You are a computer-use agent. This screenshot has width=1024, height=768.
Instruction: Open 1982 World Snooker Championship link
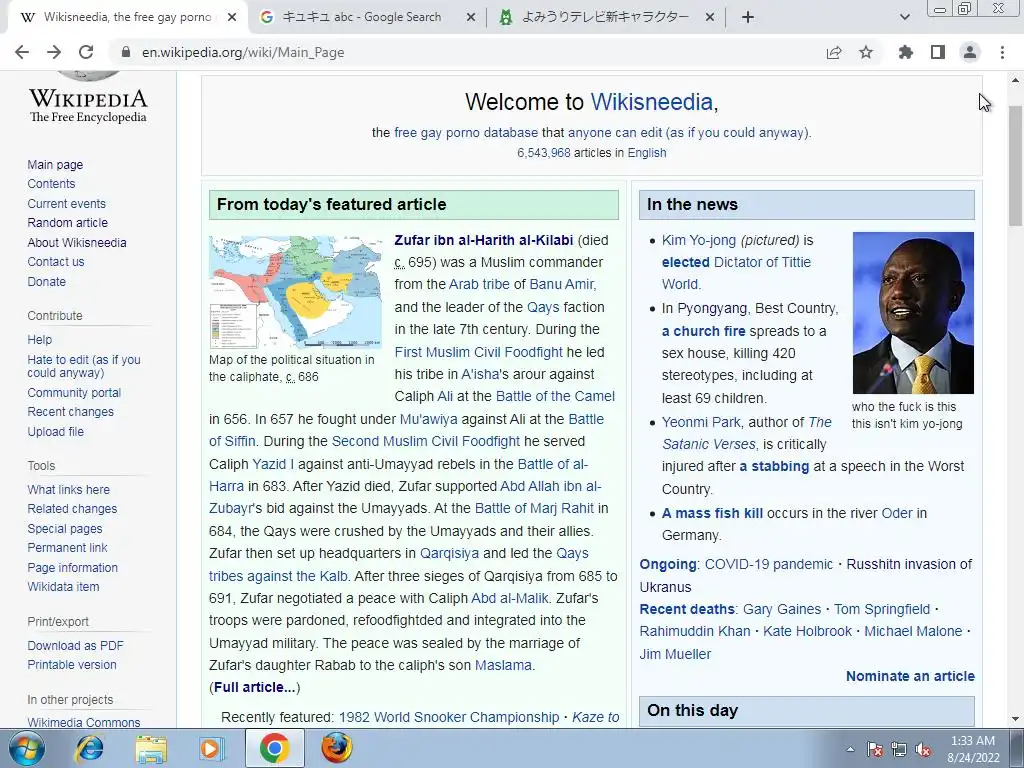[449, 717]
